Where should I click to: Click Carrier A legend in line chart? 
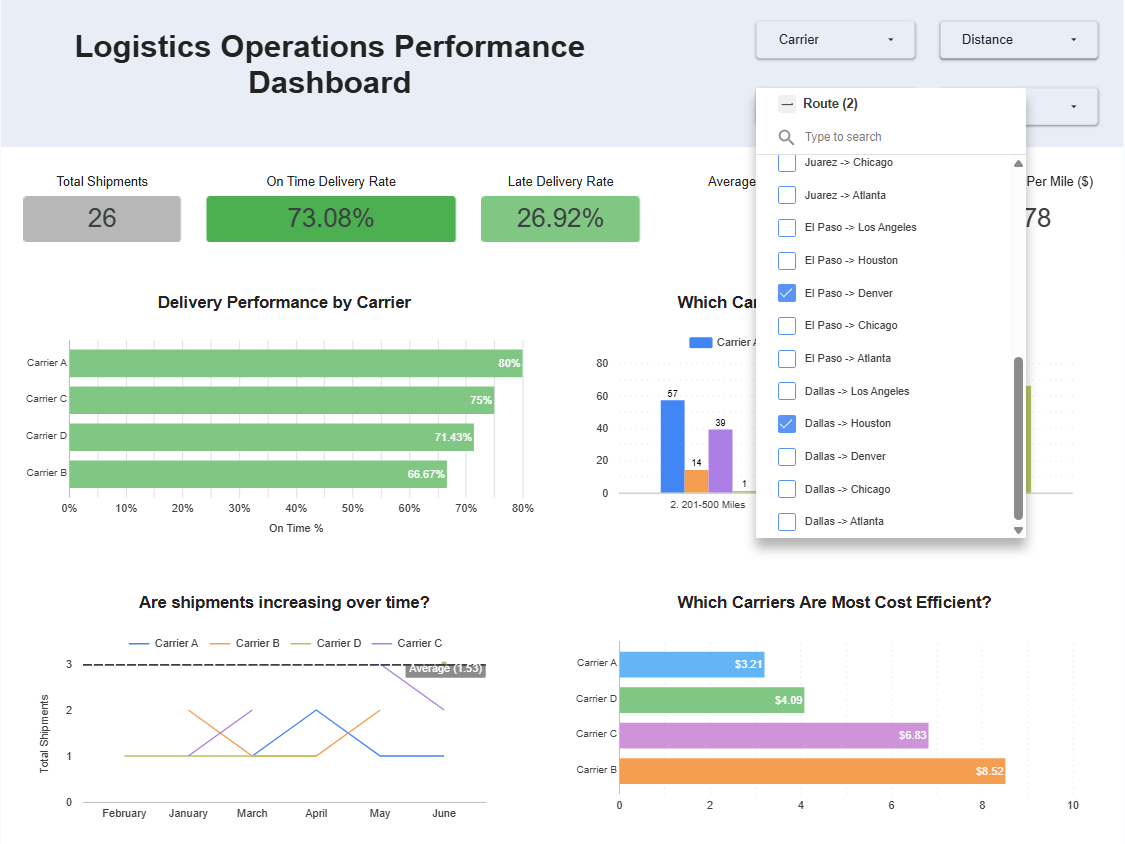pos(164,643)
